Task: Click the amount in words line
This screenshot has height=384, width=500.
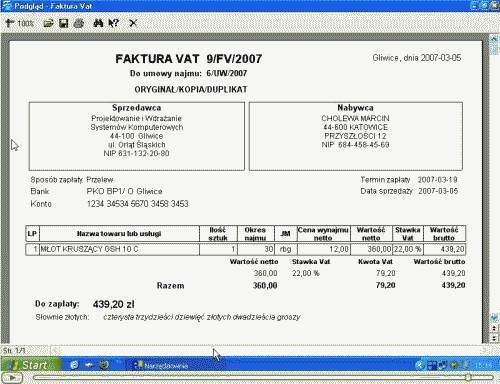Action: pyautogui.click(x=202, y=317)
